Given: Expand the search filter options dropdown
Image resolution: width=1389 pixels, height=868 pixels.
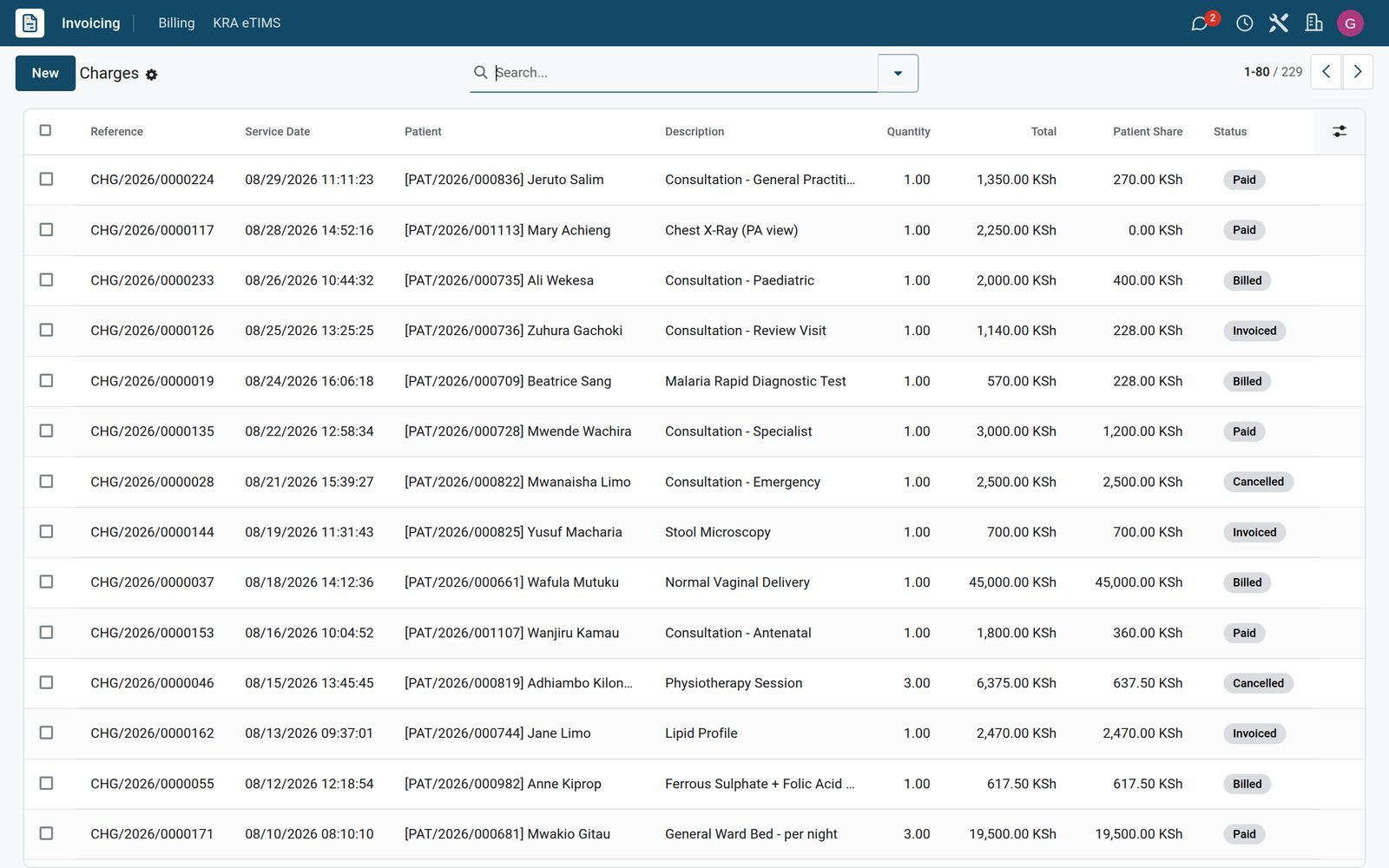Looking at the screenshot, I should pos(898,73).
